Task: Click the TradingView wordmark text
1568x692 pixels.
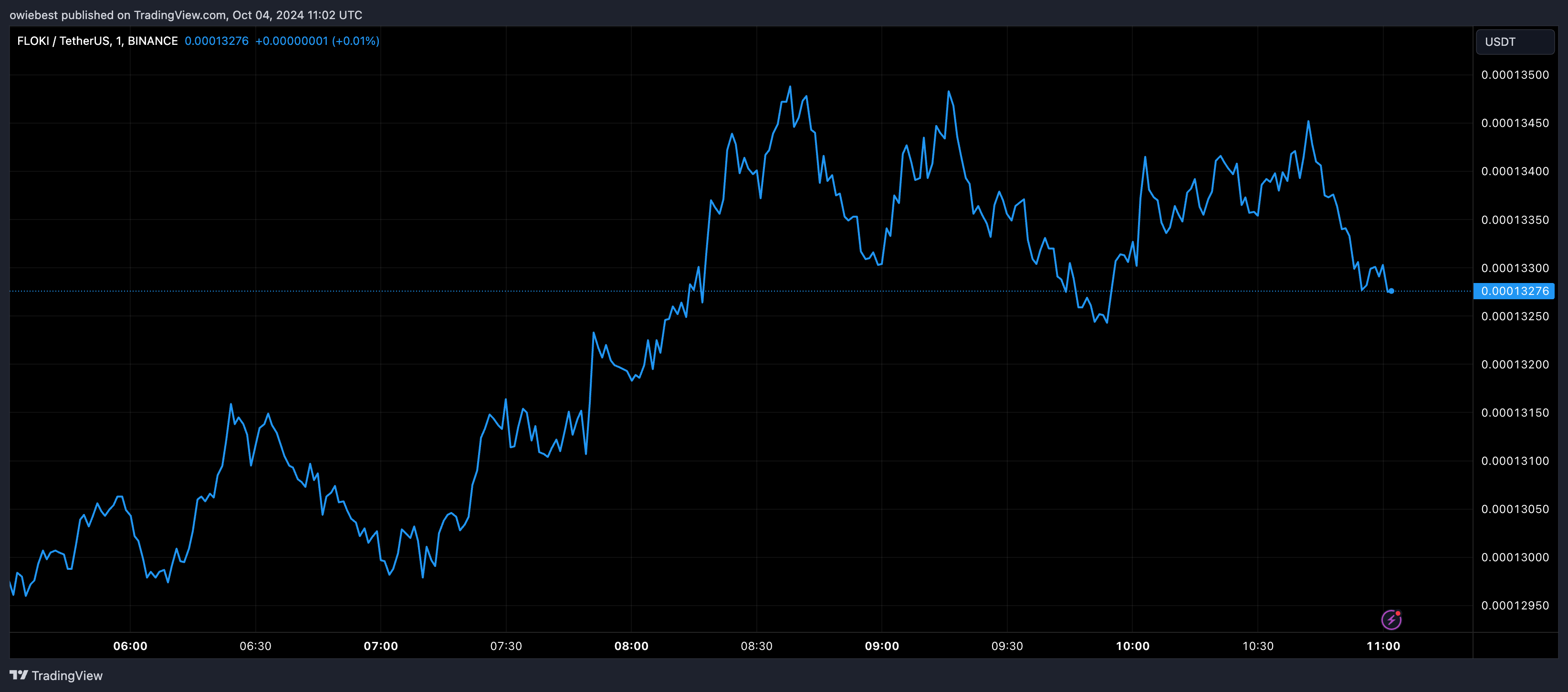Action: click(x=67, y=676)
